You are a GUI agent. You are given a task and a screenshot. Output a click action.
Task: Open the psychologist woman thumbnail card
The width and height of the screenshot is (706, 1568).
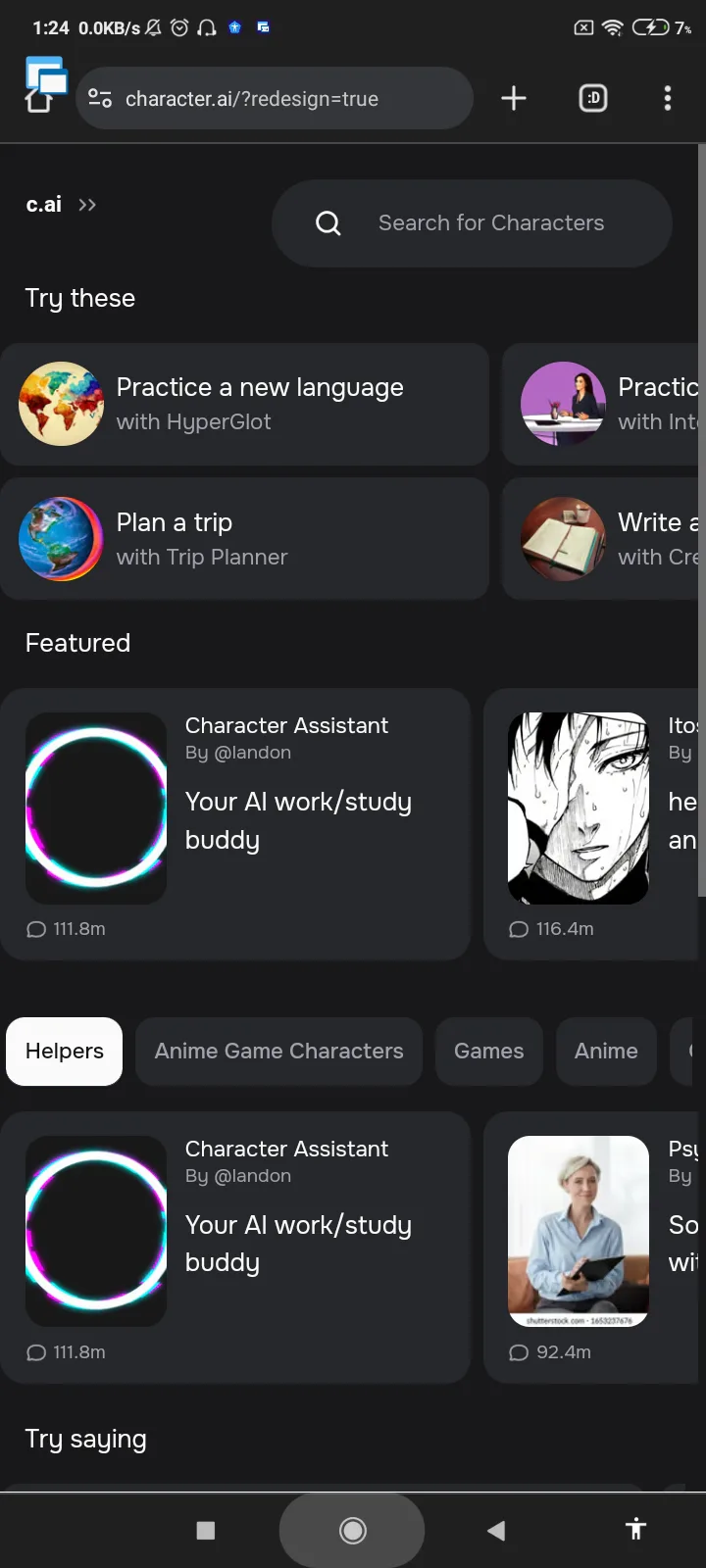click(579, 1232)
